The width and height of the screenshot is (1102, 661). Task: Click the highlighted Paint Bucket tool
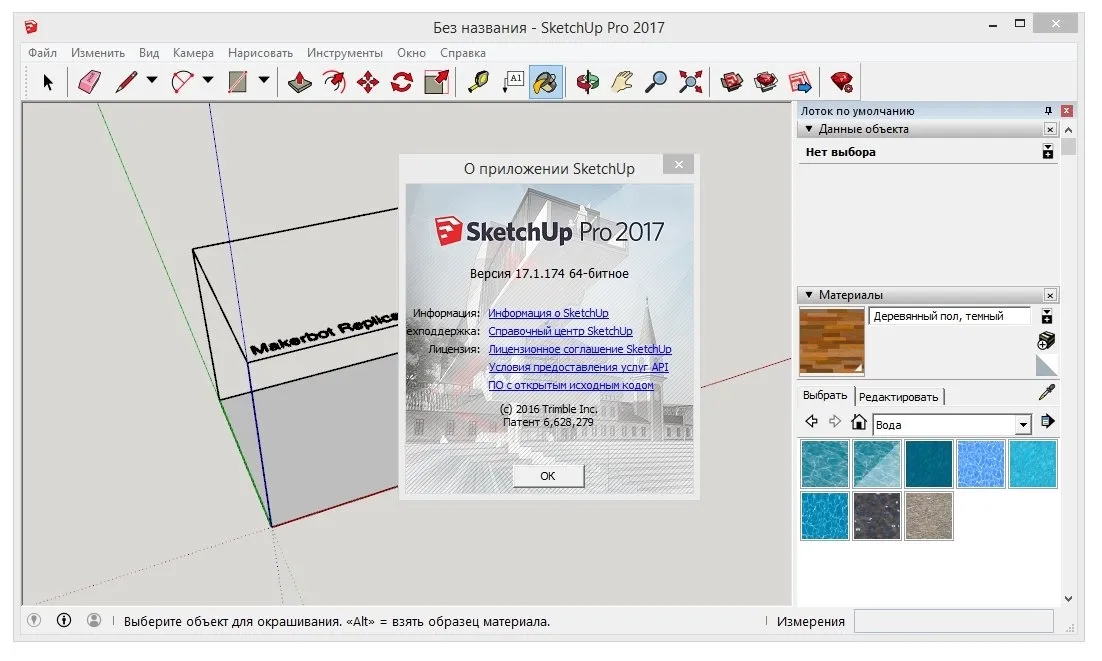click(x=546, y=82)
